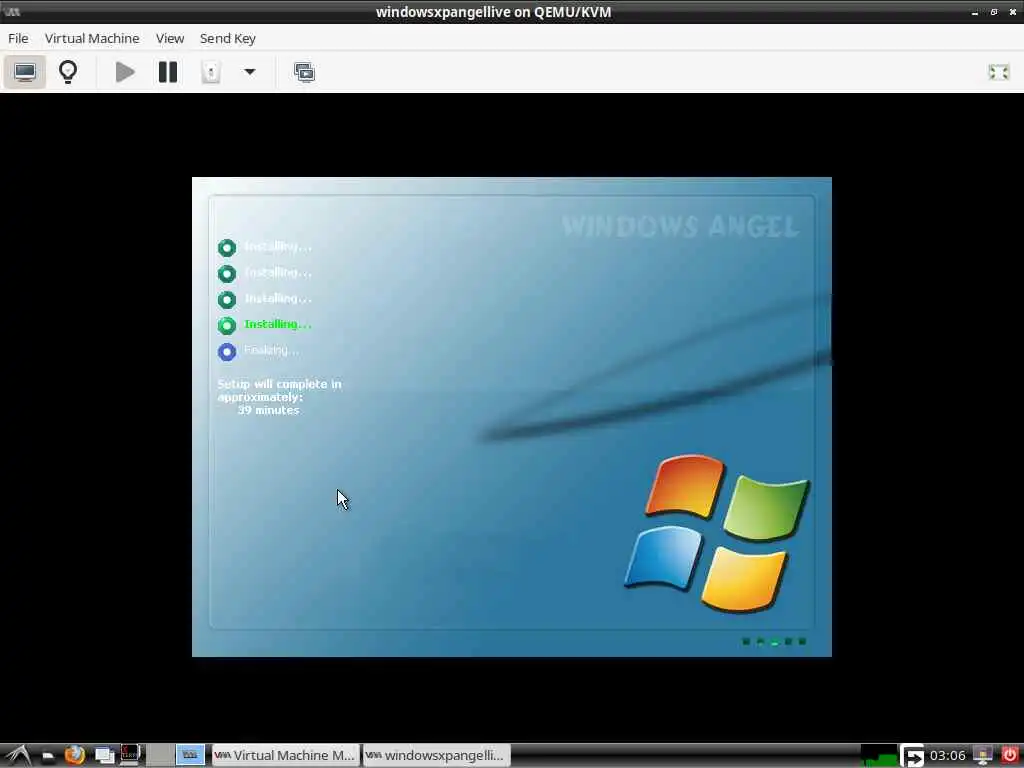
Task: Click inside the Windows Angel setup screen
Action: coord(511,417)
